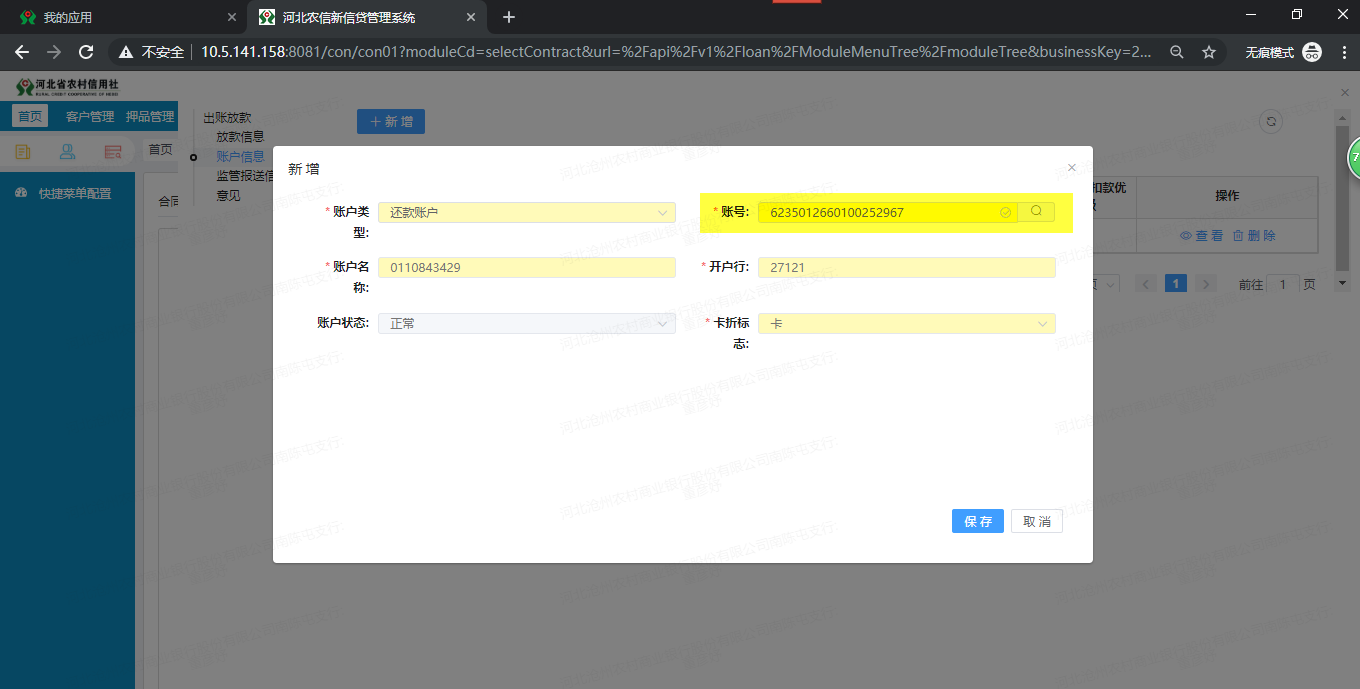Click the red card search icon
Image resolution: width=1360 pixels, height=689 pixels.
[113, 152]
